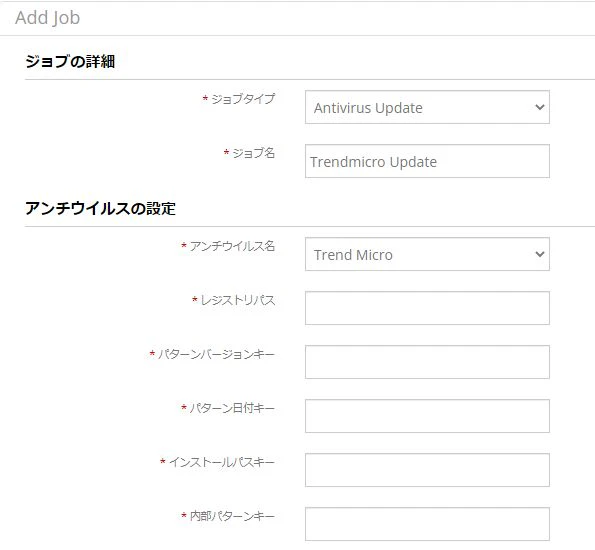Click the アンチウイルスの設定 section heading
The image size is (595, 550).
click(x=100, y=208)
